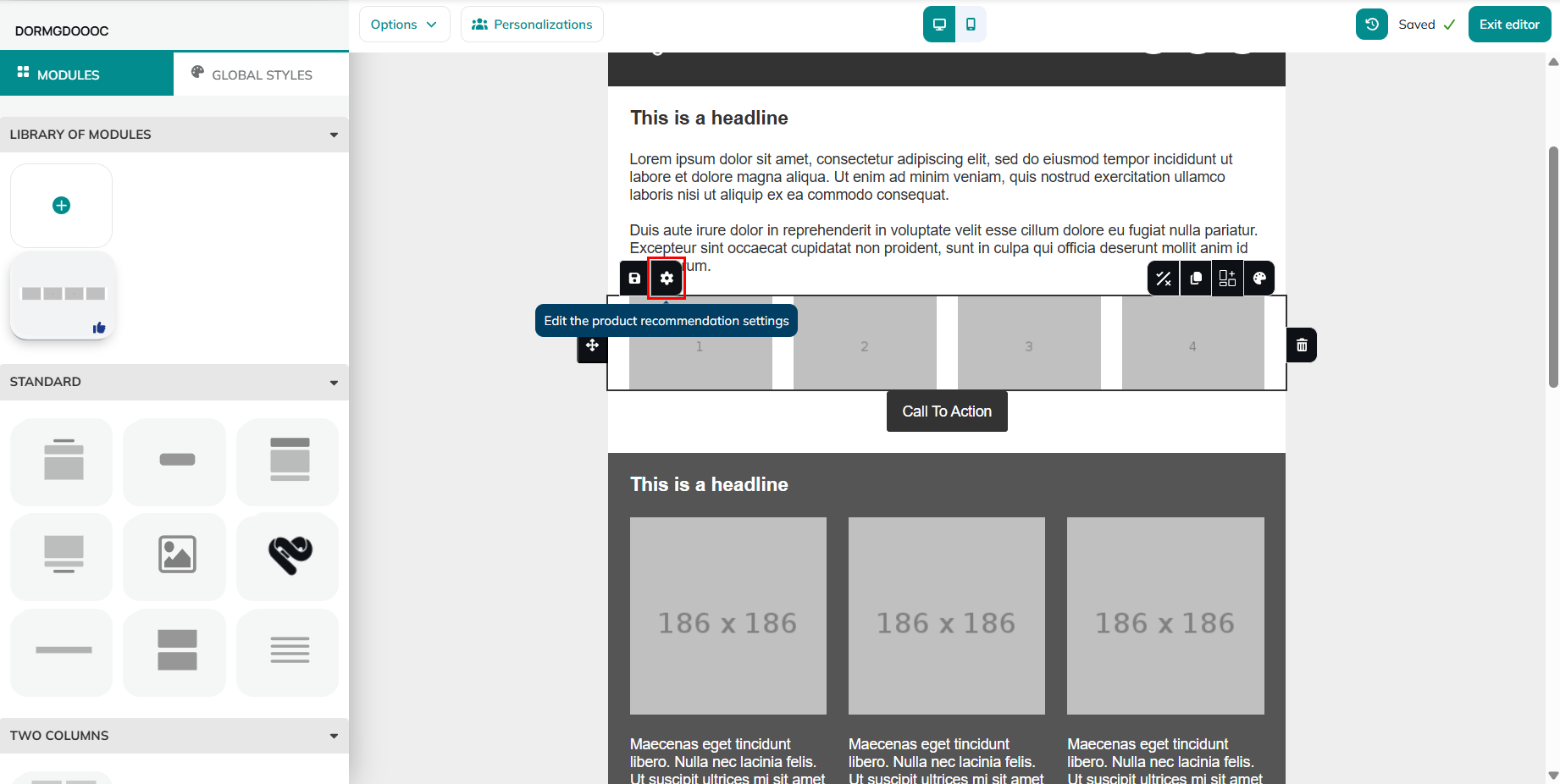Click the conditions checkmark-x icon in module toolbar

point(1164,278)
